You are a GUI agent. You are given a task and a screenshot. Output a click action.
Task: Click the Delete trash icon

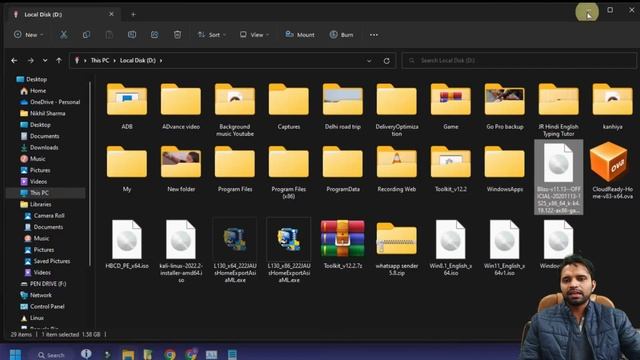[x=177, y=35]
